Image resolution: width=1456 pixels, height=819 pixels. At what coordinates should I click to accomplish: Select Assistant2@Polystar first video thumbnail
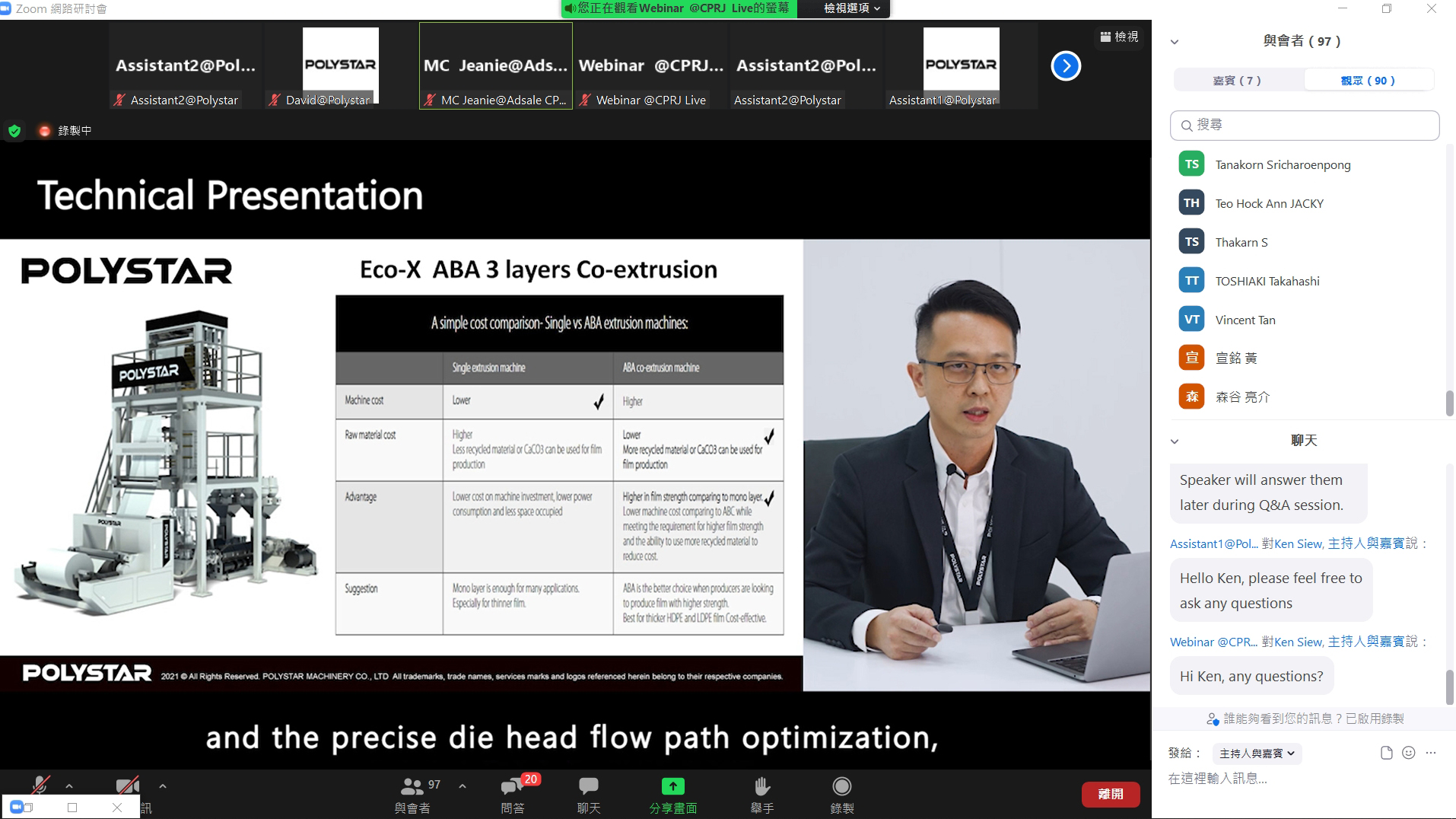pyautogui.click(x=186, y=66)
